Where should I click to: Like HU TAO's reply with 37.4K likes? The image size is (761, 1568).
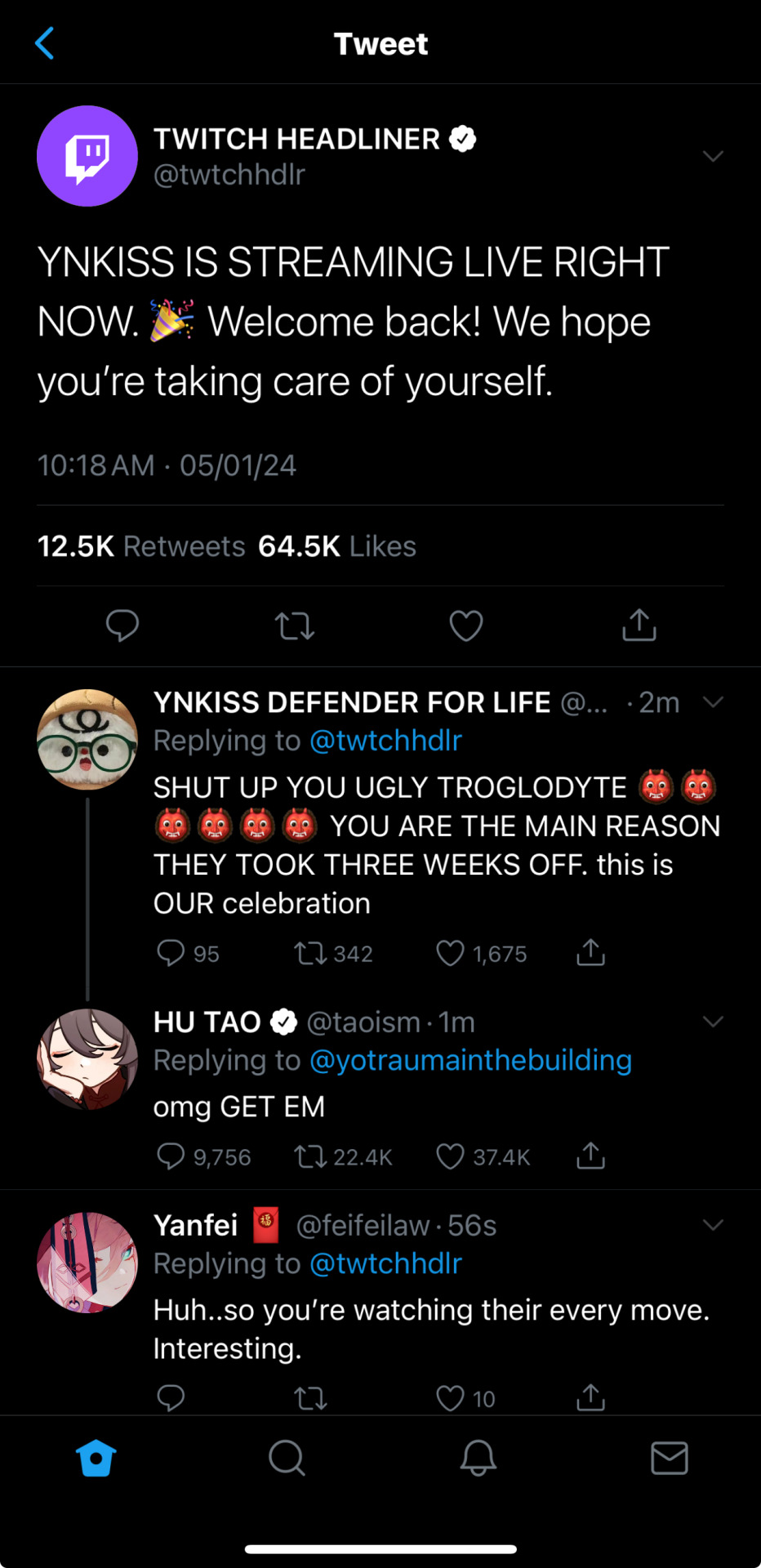(450, 1156)
